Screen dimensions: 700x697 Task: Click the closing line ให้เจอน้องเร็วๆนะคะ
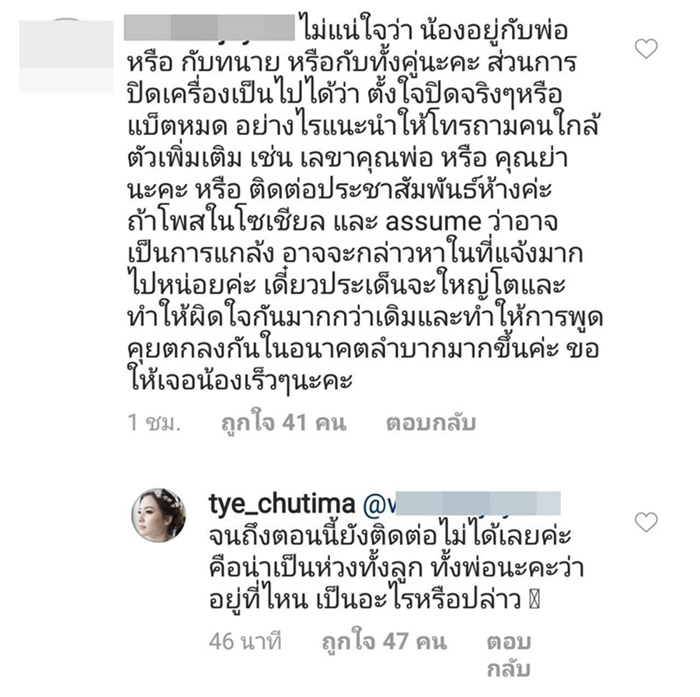pyautogui.click(x=240, y=380)
